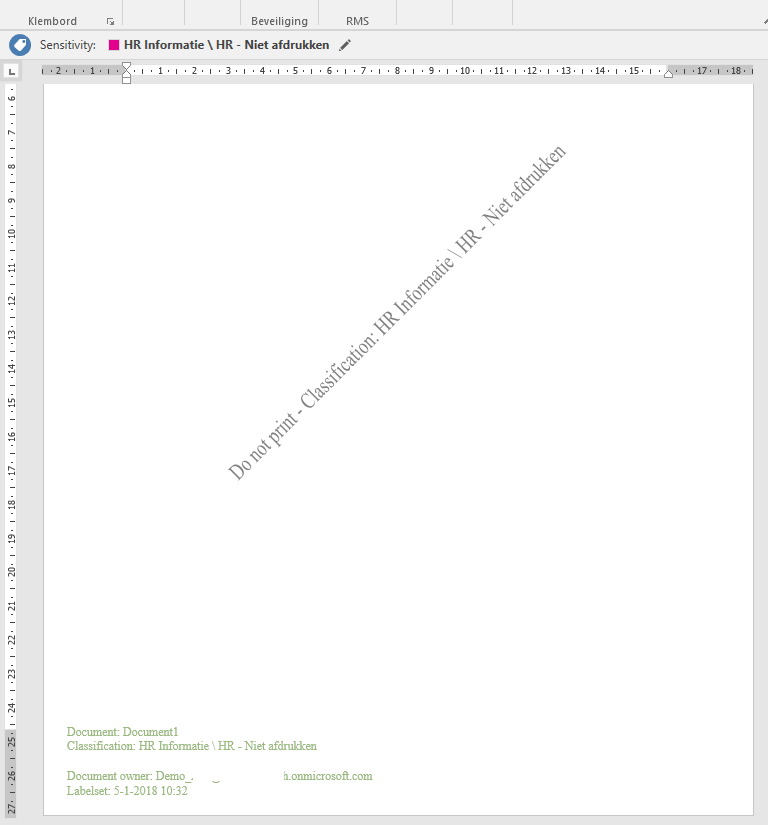Open the Klembord dialog launcher
The width and height of the screenshot is (768, 825).
[x=110, y=21]
